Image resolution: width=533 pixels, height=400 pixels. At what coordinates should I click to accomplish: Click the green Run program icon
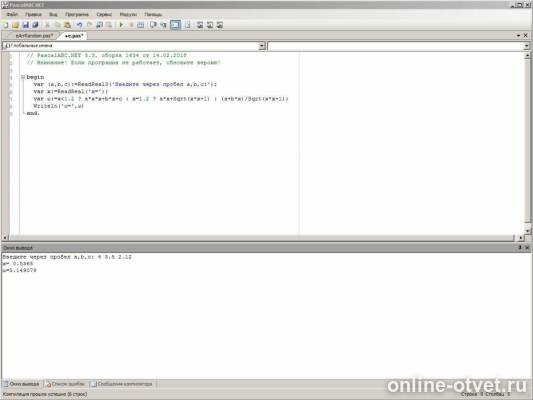(x=121, y=25)
